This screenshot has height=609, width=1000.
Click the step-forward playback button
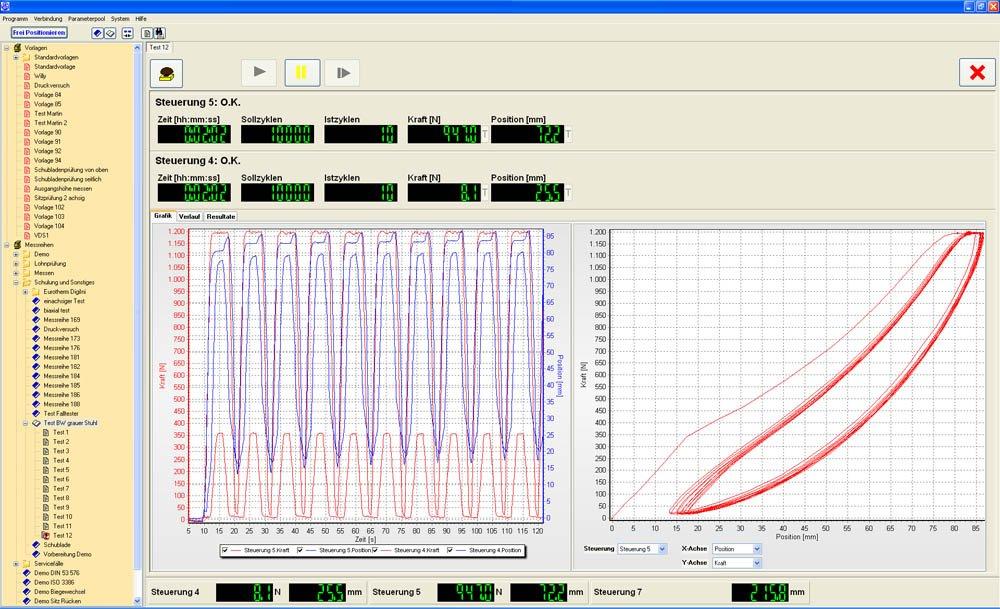342,72
